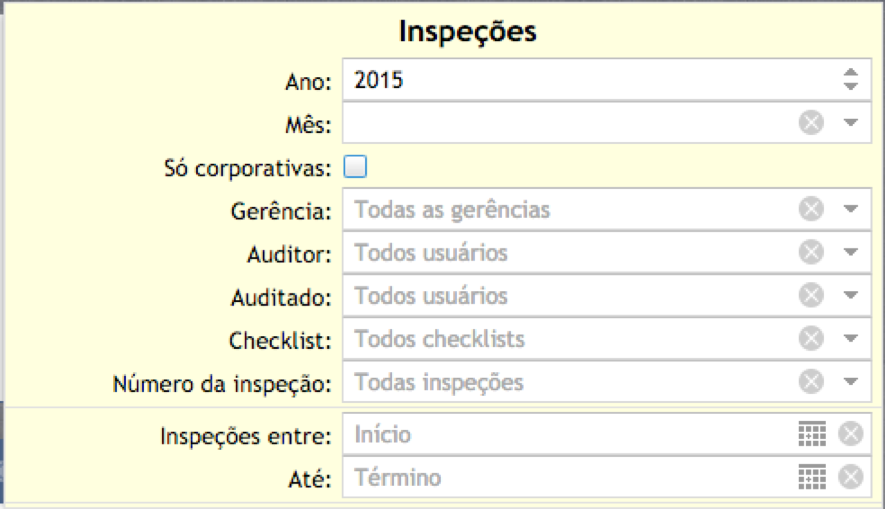Screen dimensions: 885x509
Task: Decrease the Ano value with down arrow
Action: tap(851, 86)
